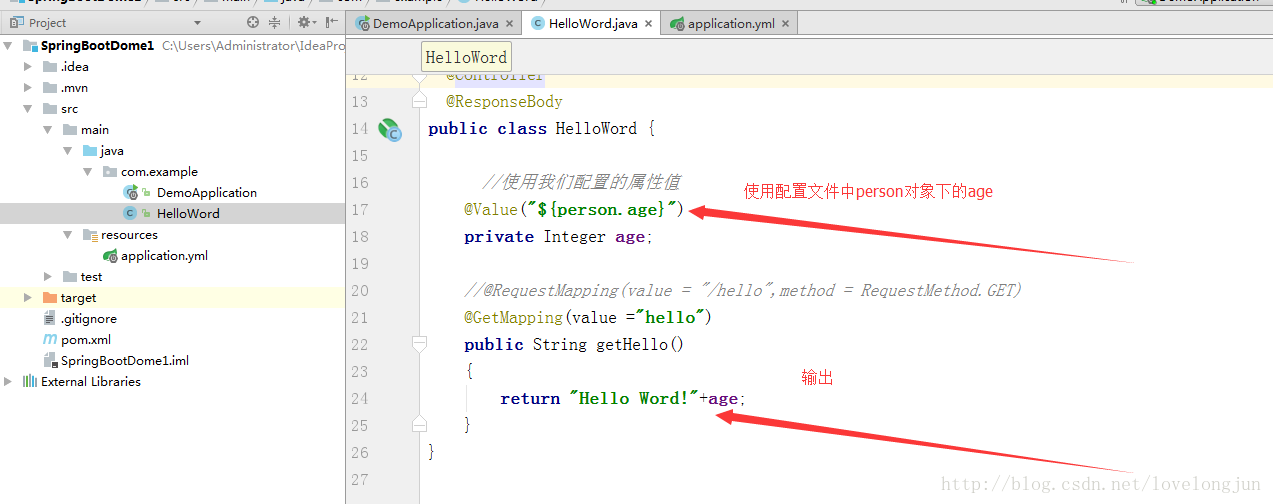Click the HelloWord breadcrumb tooltip label

466,57
